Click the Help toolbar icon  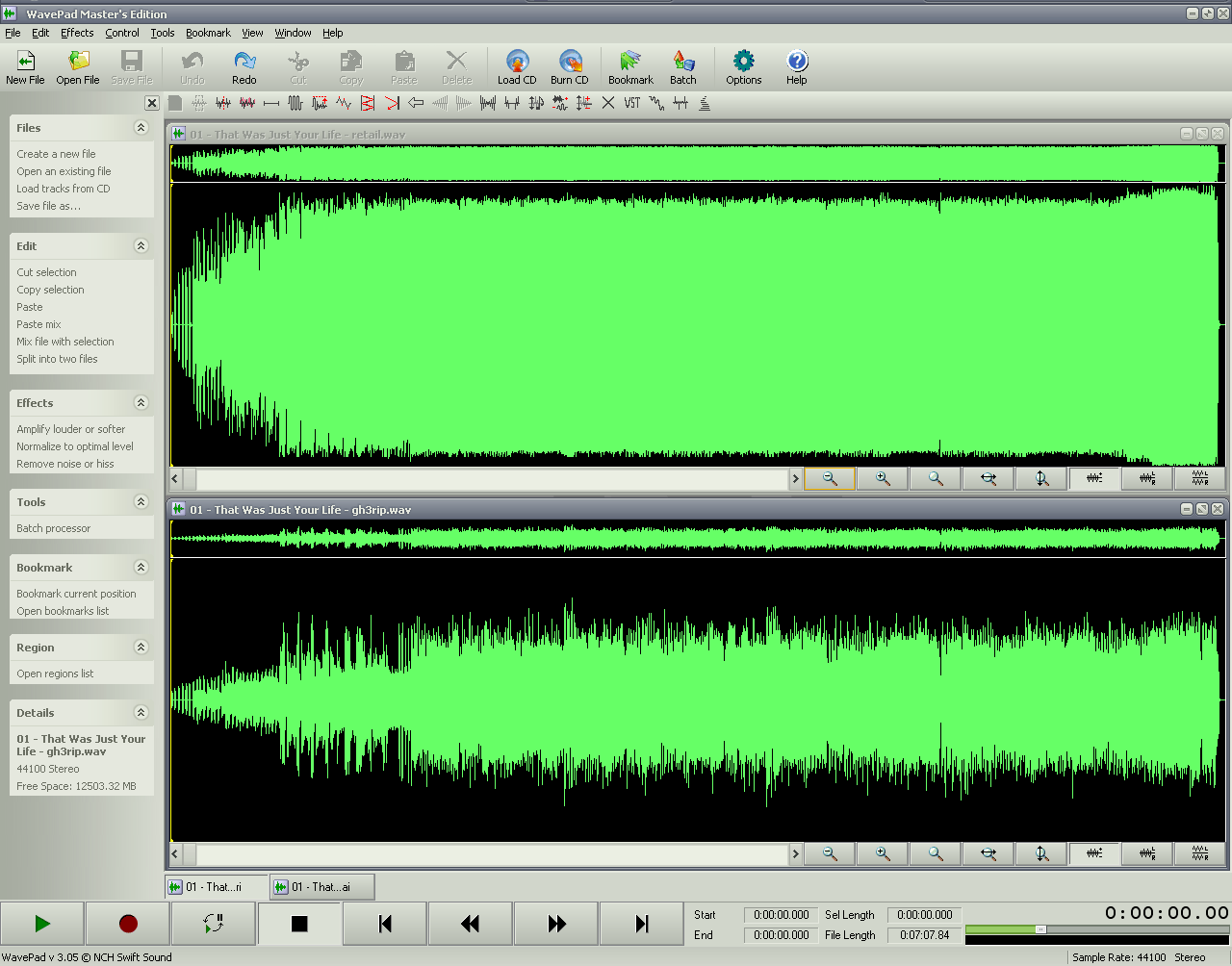point(797,67)
